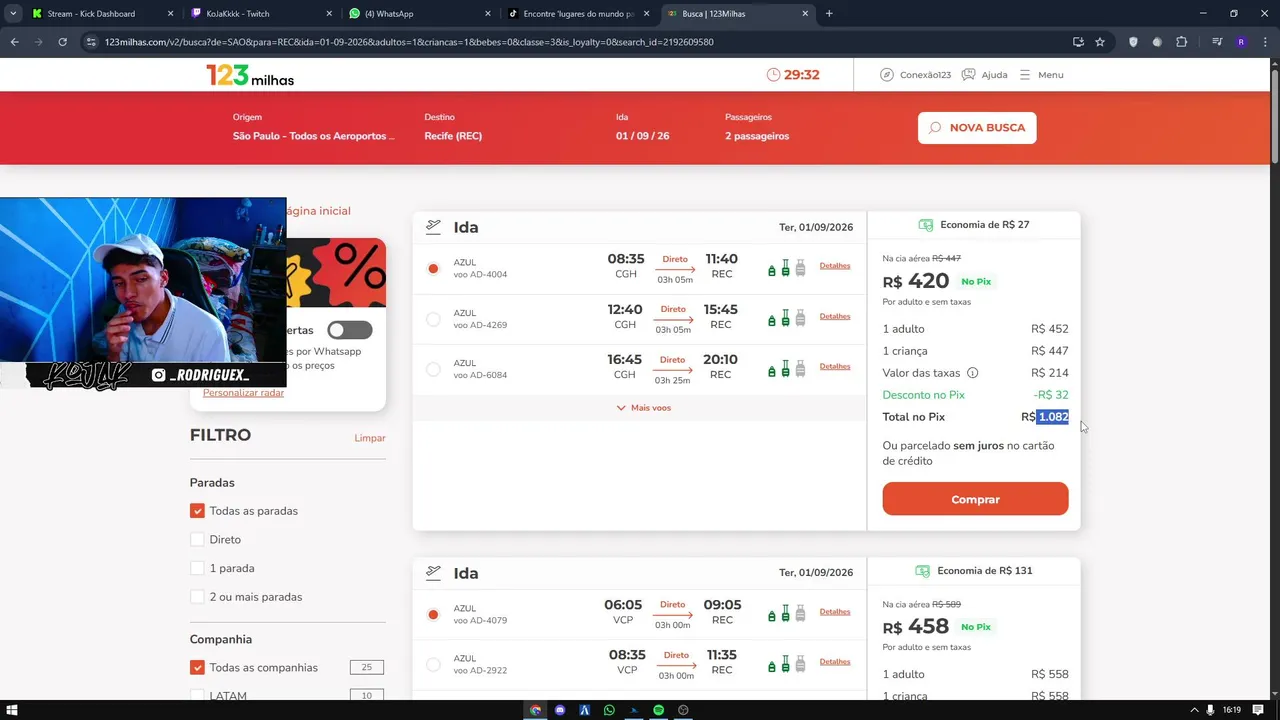1280x720 pixels.
Task: Reload the current page
Action: point(62,42)
